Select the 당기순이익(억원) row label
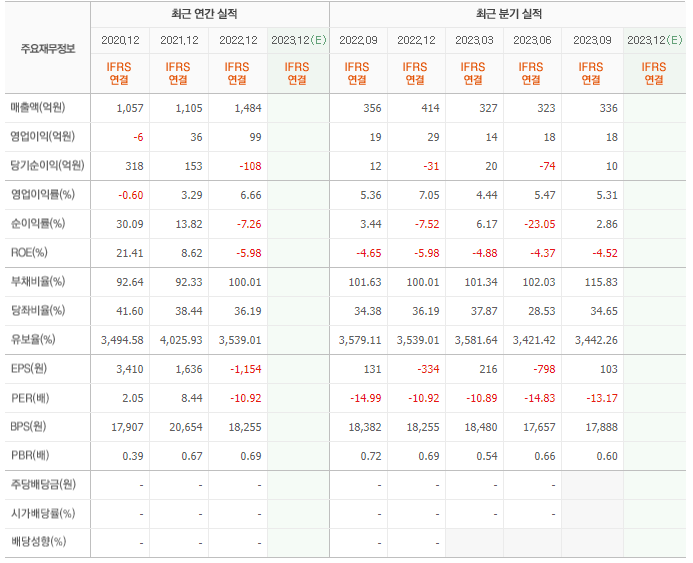Viewport: 693px width, 563px height. (47, 165)
